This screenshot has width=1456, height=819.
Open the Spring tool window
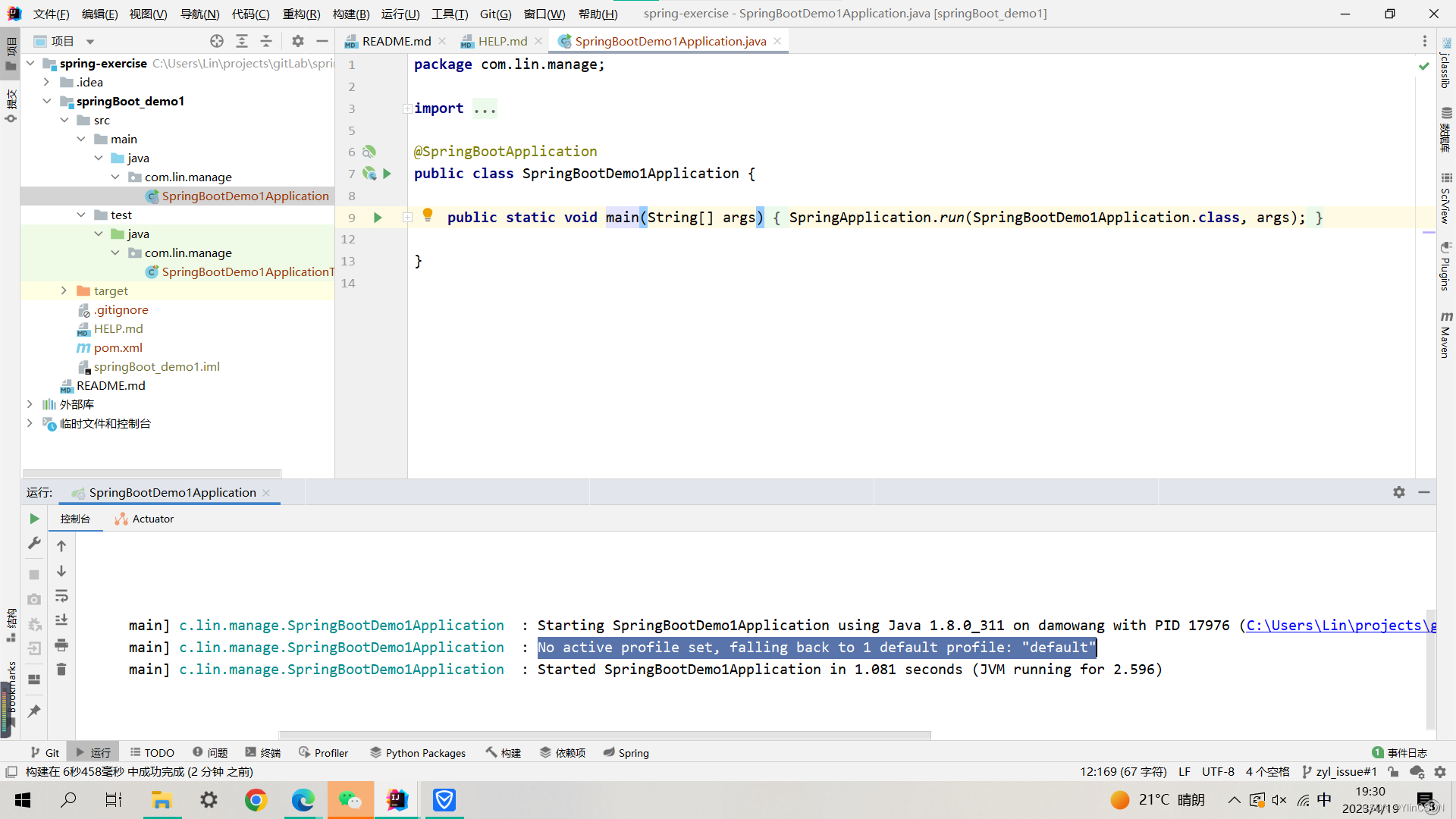[x=626, y=752]
